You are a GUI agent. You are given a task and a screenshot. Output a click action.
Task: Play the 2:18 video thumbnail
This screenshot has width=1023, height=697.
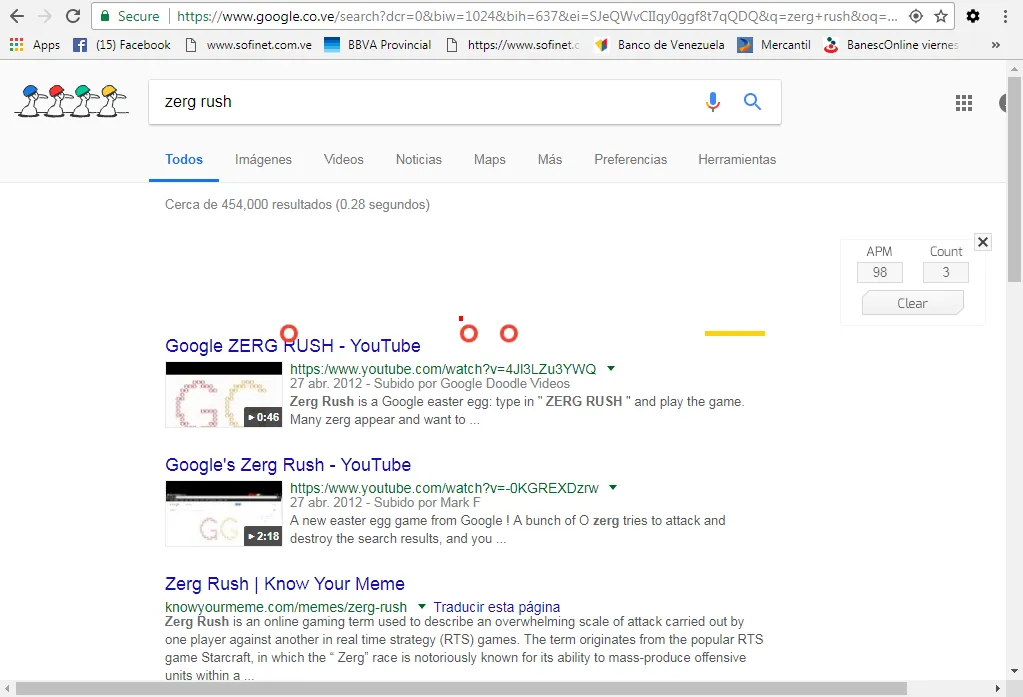point(224,514)
